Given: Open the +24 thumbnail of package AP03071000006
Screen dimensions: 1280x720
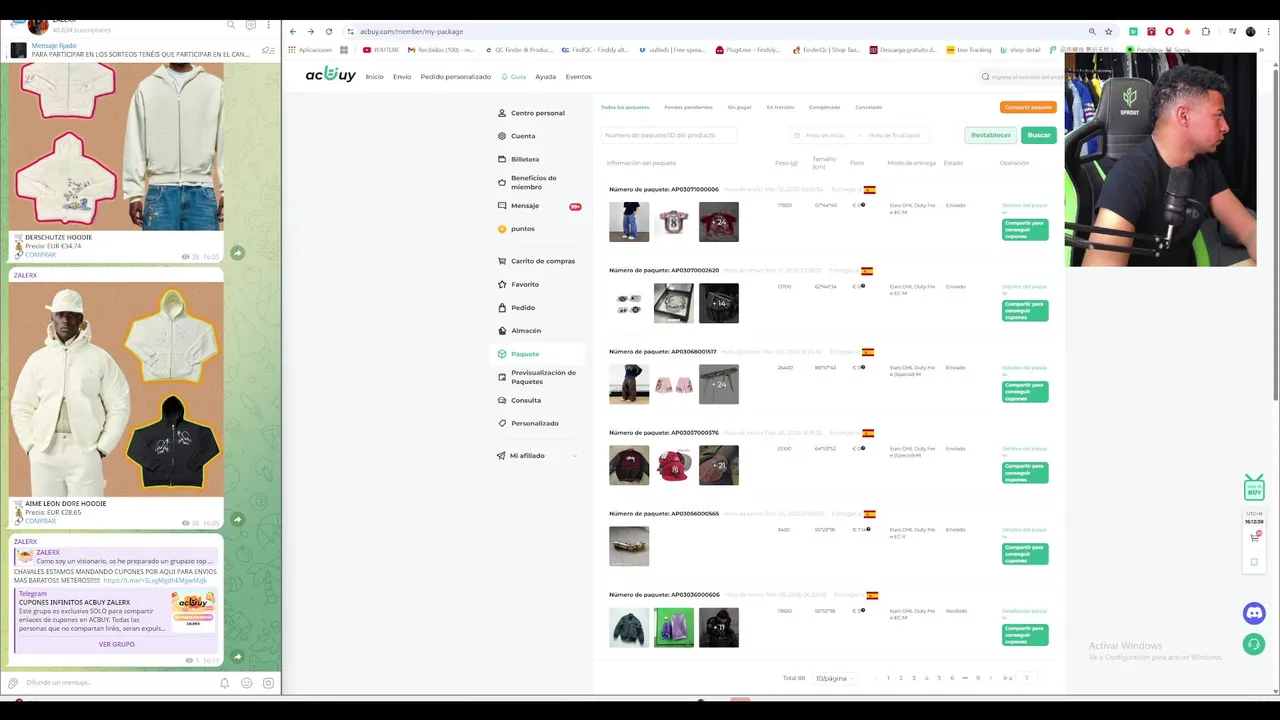Looking at the screenshot, I should coord(719,222).
